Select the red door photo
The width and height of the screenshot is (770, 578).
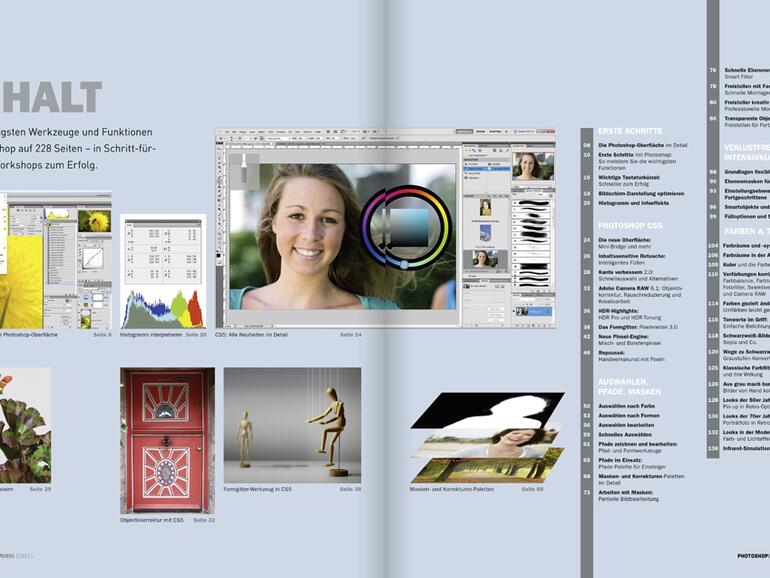pos(167,440)
